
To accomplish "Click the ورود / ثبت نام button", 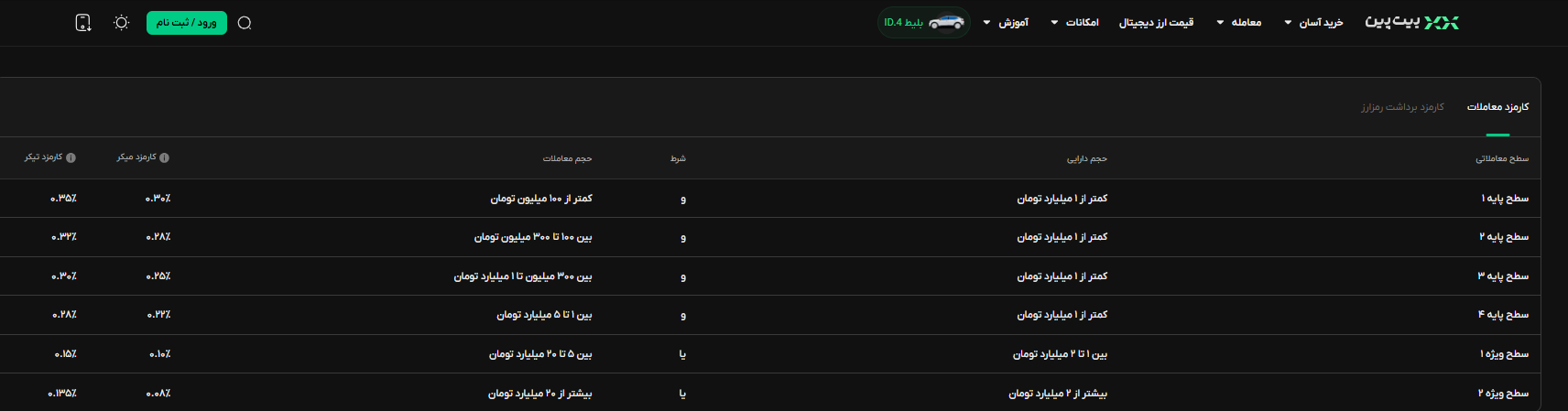I will [187, 22].
